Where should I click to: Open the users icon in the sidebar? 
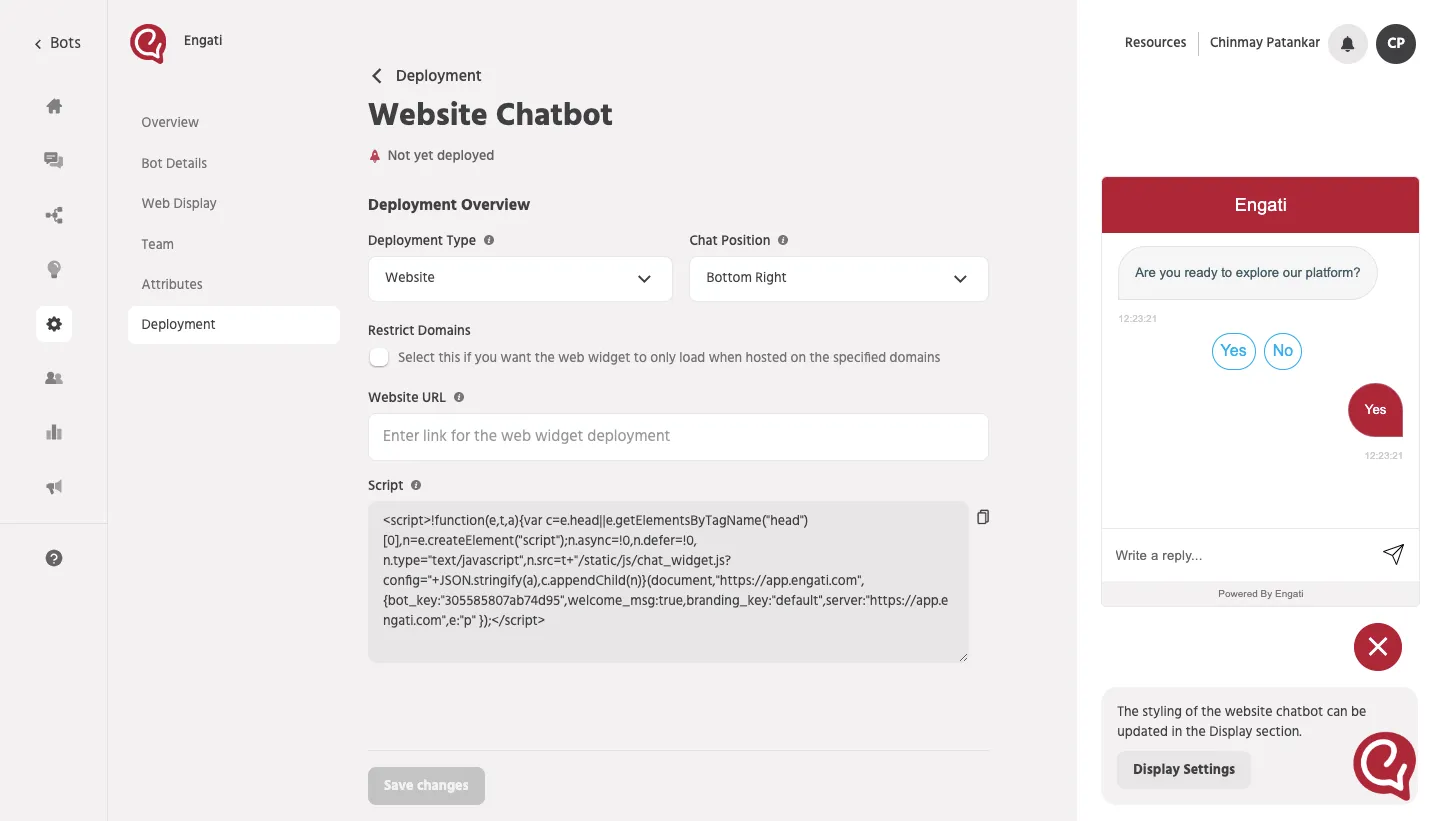coord(54,378)
